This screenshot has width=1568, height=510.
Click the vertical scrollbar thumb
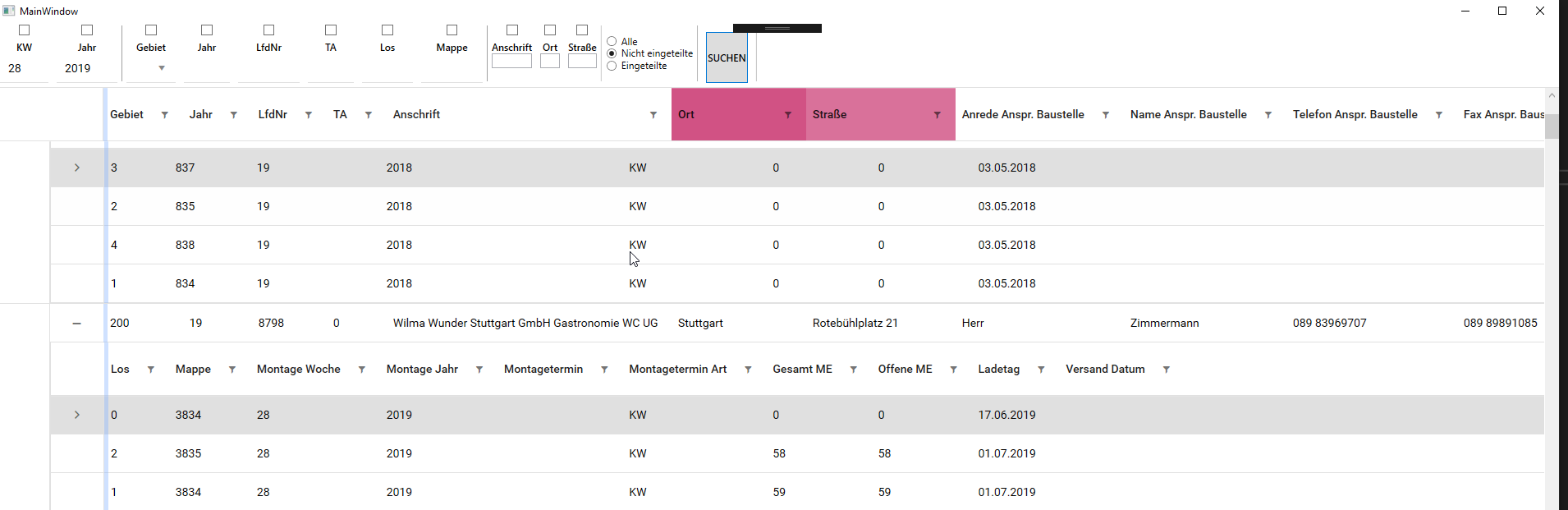pyautogui.click(x=1552, y=126)
